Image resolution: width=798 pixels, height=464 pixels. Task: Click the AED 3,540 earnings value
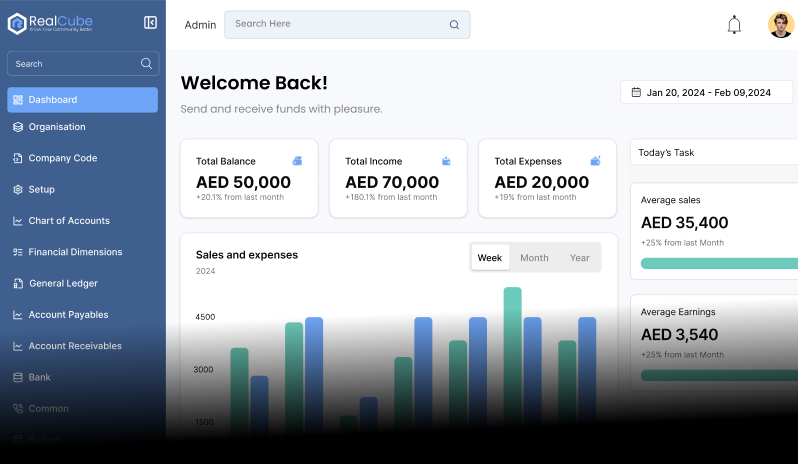coord(679,334)
